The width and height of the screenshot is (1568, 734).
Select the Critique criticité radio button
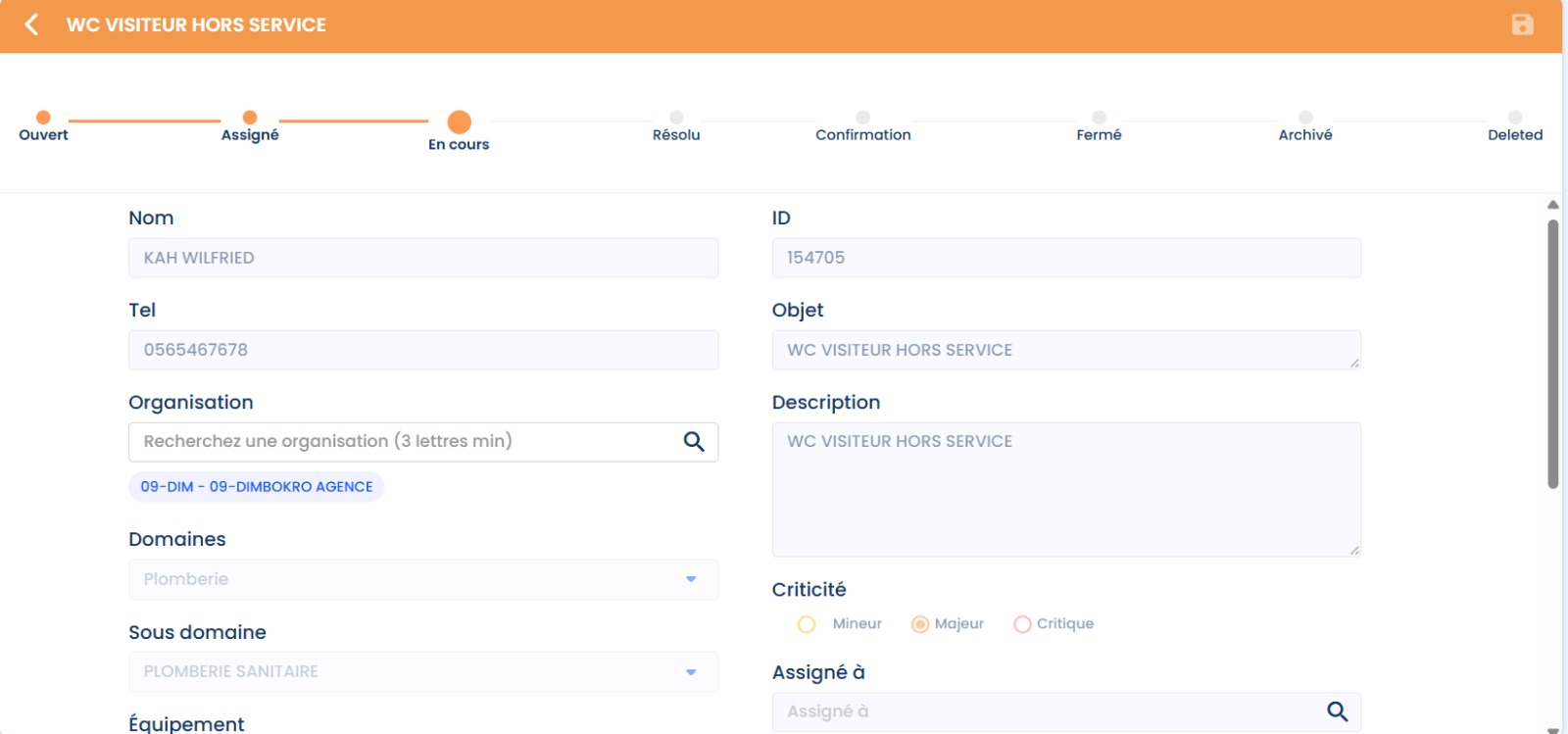pos(1022,624)
